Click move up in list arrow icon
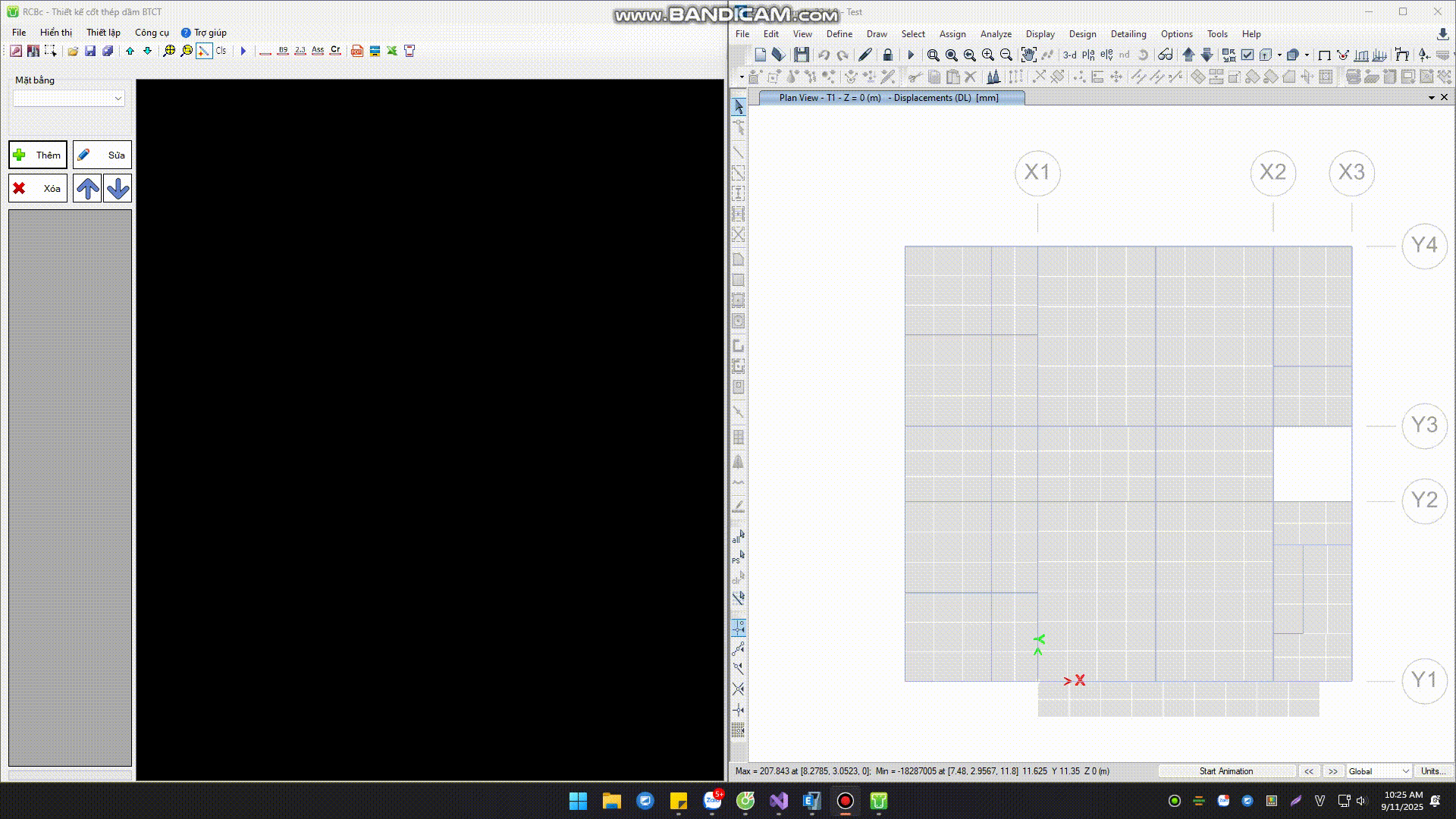 click(x=1188, y=55)
